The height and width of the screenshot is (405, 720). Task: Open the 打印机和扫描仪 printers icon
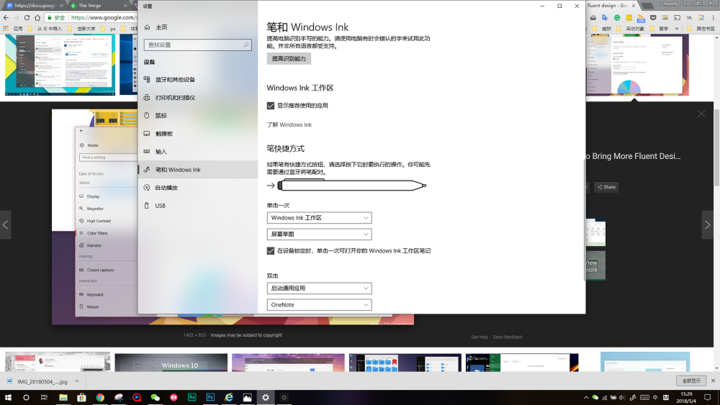point(147,97)
